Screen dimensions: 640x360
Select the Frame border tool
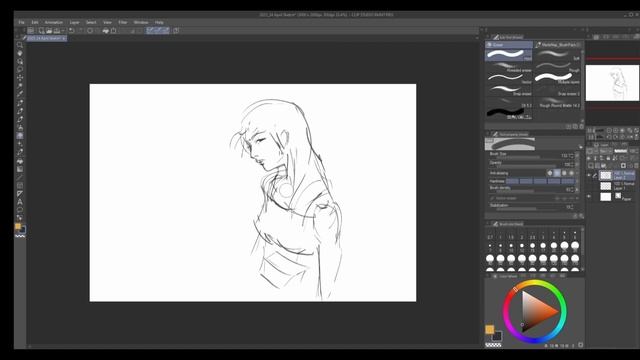(x=20, y=185)
